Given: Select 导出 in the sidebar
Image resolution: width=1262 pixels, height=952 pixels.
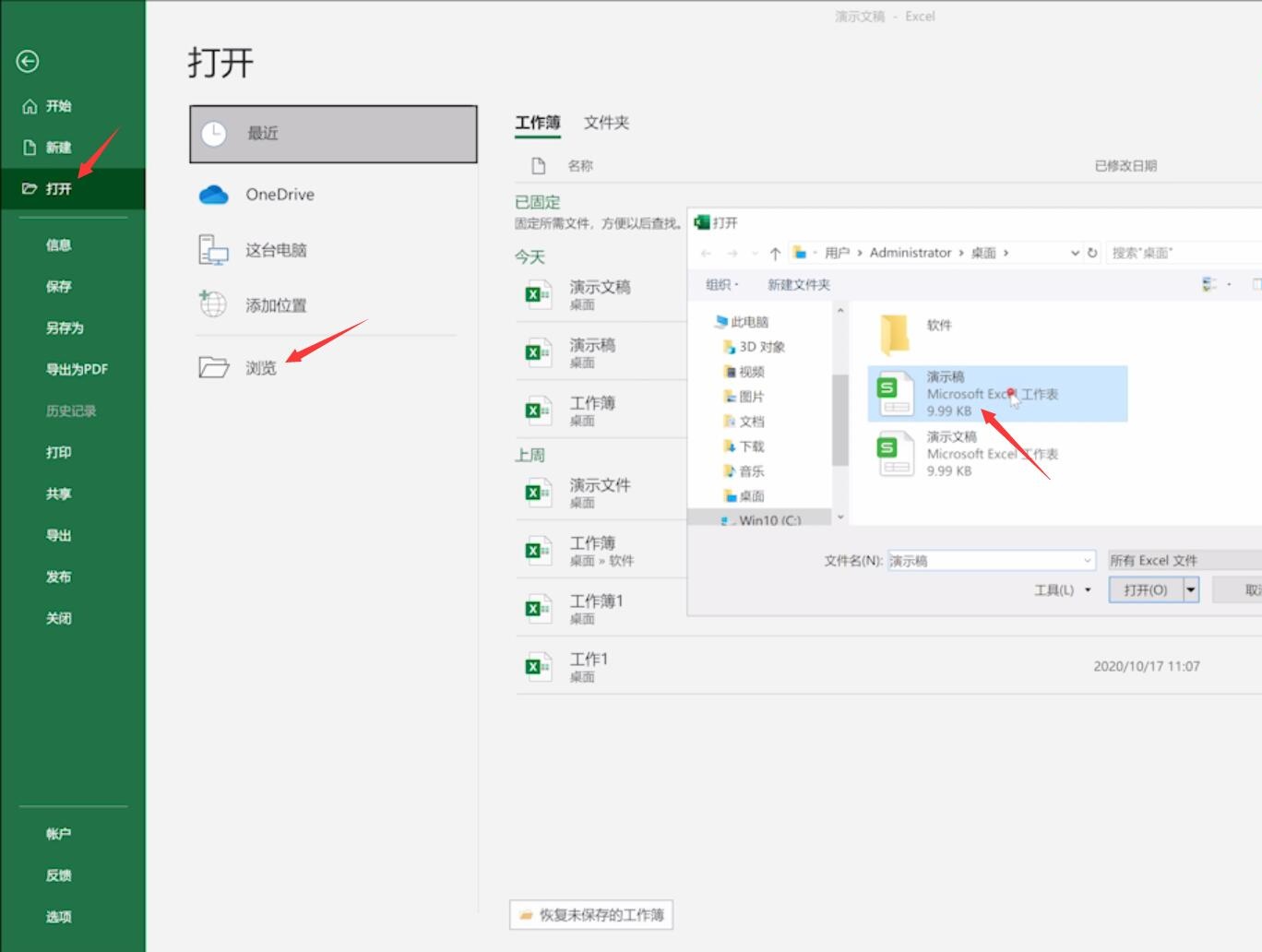Looking at the screenshot, I should coord(58,535).
